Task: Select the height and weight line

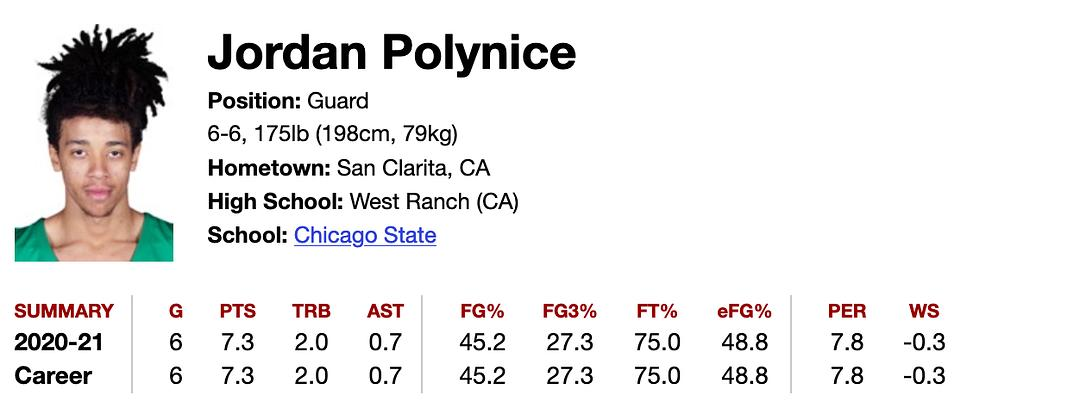Action: tap(332, 134)
